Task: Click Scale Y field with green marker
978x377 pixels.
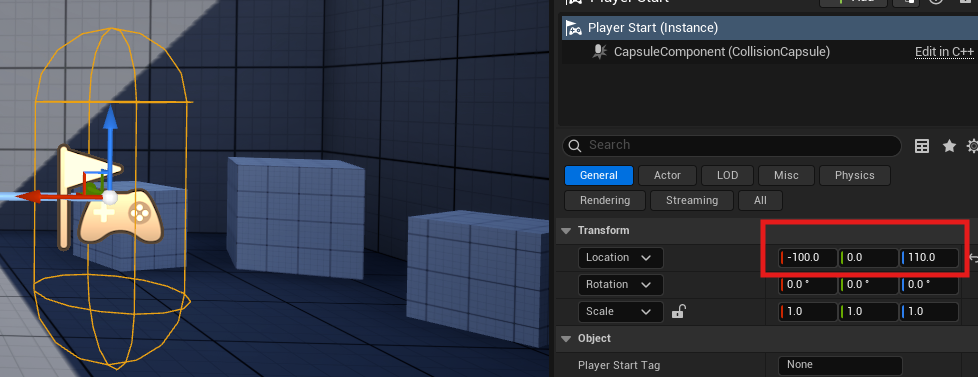Action: [868, 311]
